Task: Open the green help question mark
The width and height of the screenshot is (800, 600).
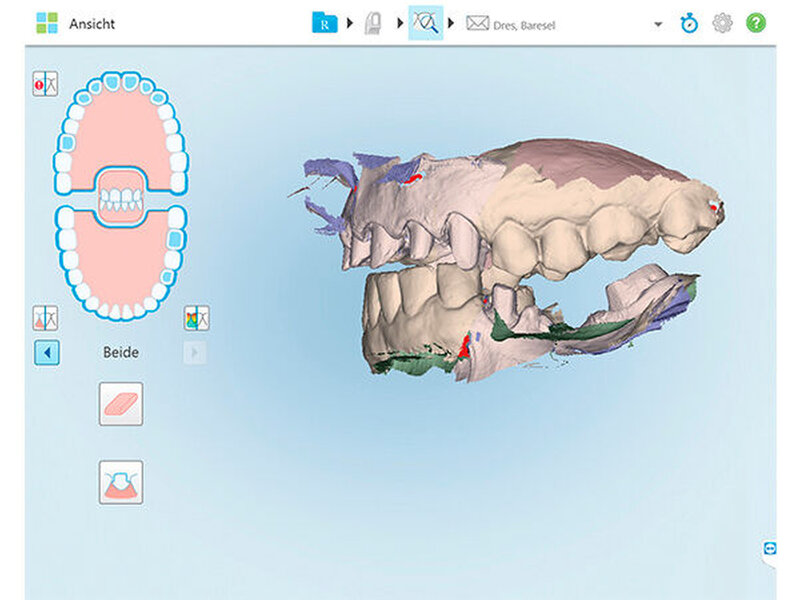Action: (756, 23)
